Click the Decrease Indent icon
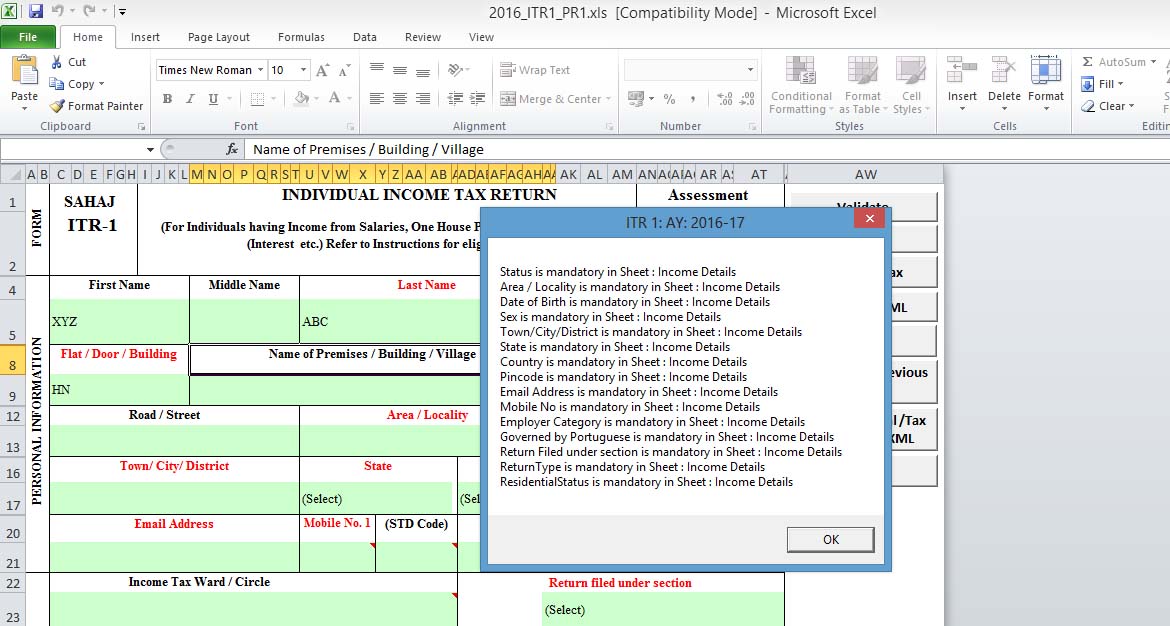This screenshot has height=626, width=1170. (455, 98)
